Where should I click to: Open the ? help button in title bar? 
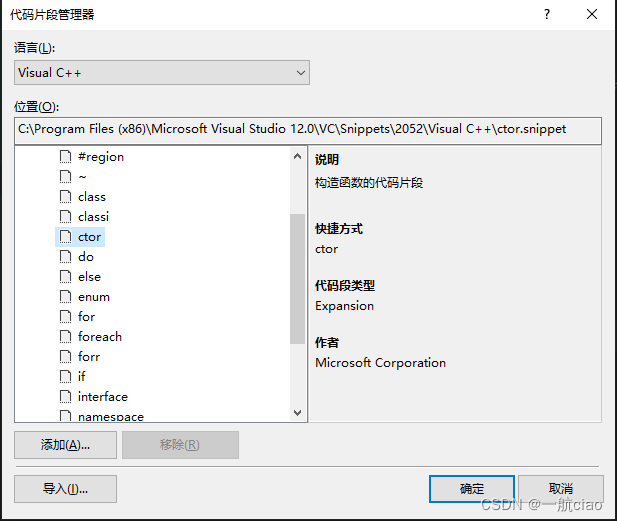[x=547, y=15]
